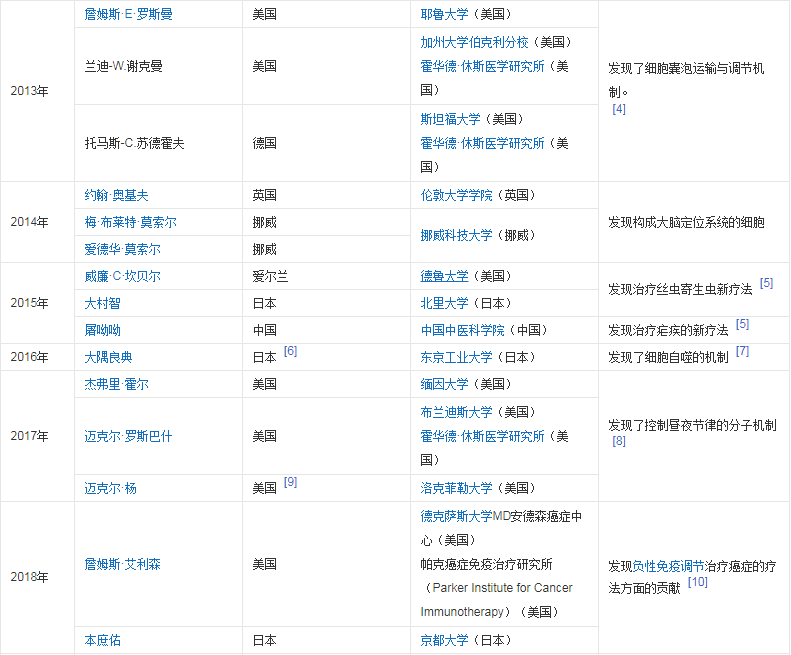This screenshot has width=791, height=655.
Task: Click citation [6] next to 日本
Action: (290, 351)
